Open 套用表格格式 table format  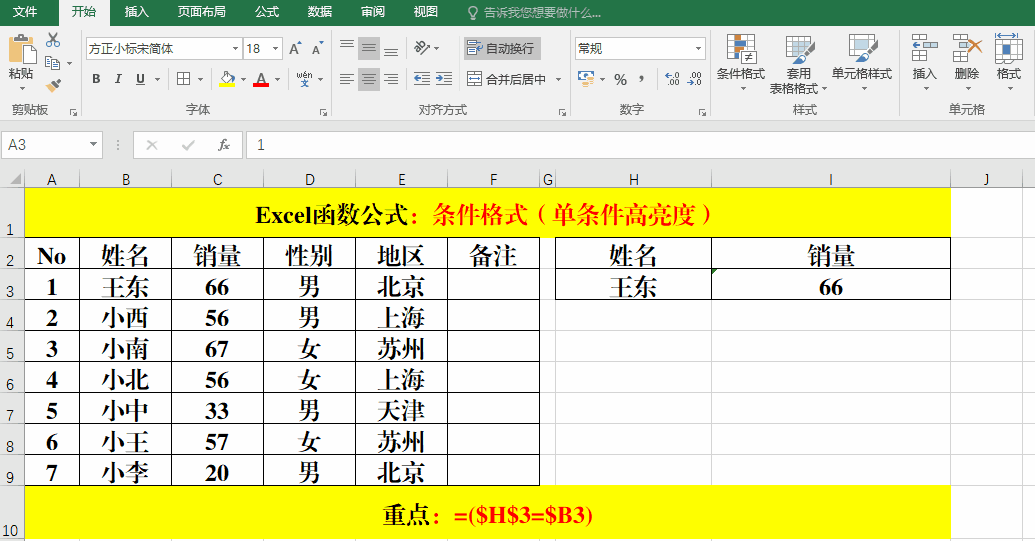click(799, 63)
